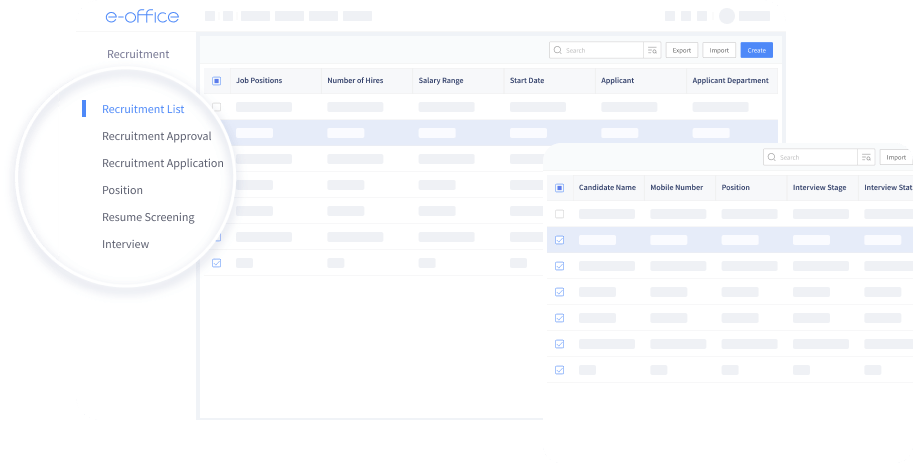This screenshot has width=913, height=463.
Task: Click the Number of Hires column header
Action: pyautogui.click(x=355, y=81)
